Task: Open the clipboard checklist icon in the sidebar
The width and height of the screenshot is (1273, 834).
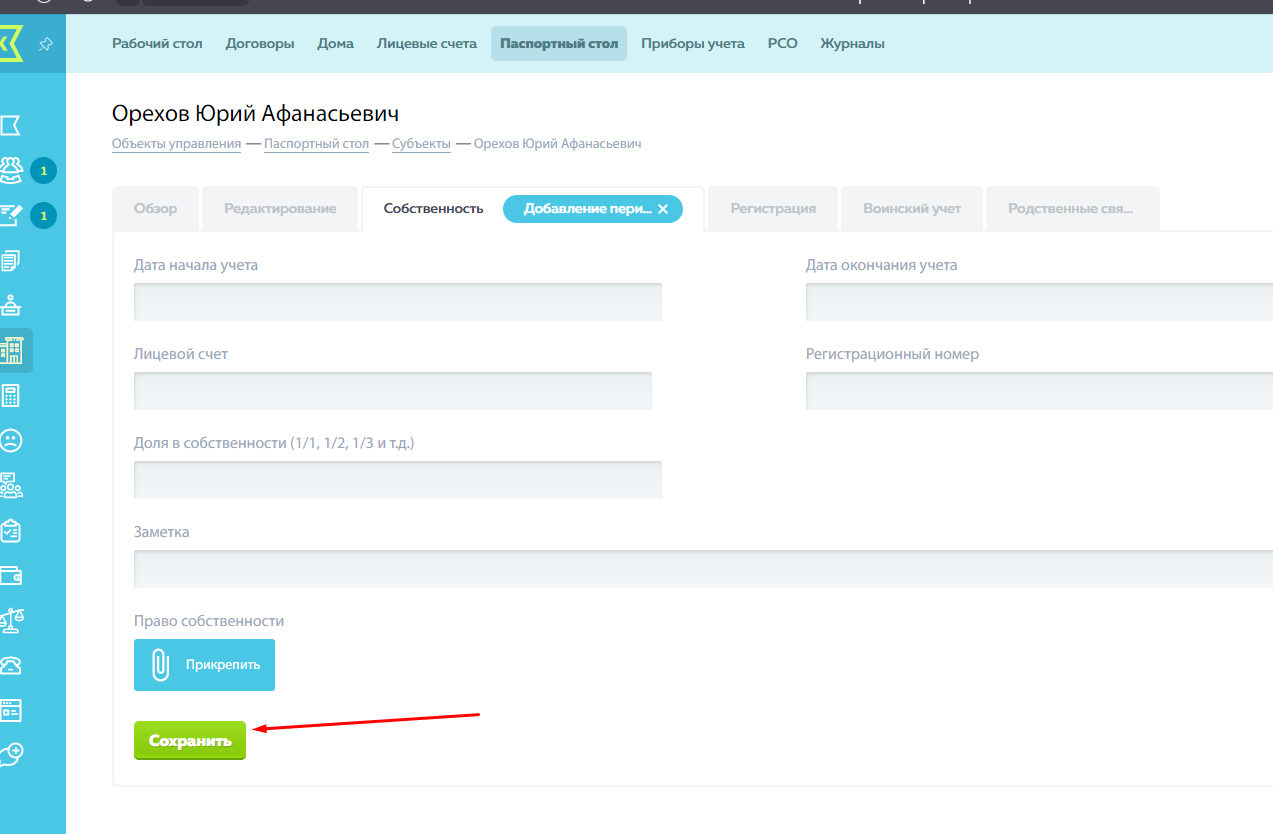Action: point(11,531)
